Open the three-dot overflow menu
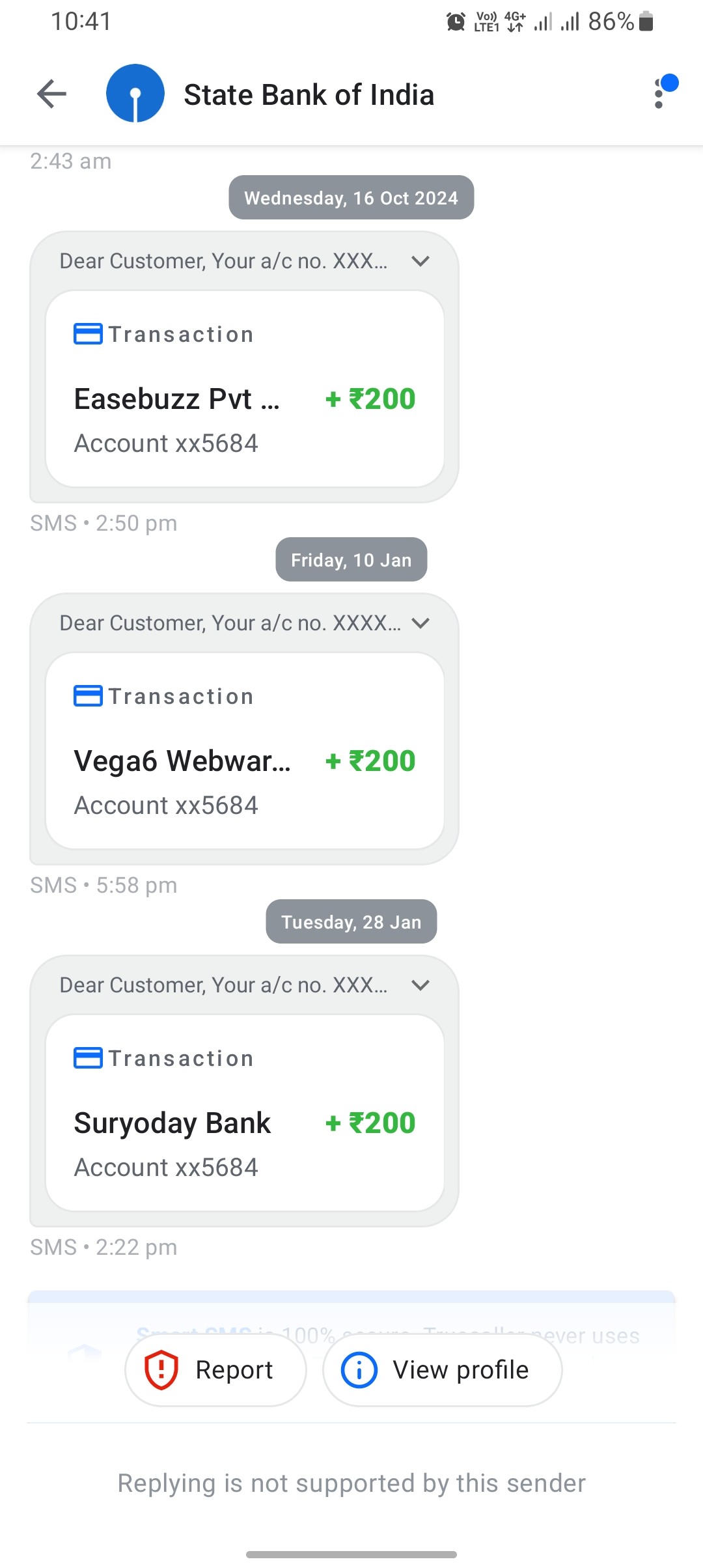The height and width of the screenshot is (1568, 703). click(659, 94)
